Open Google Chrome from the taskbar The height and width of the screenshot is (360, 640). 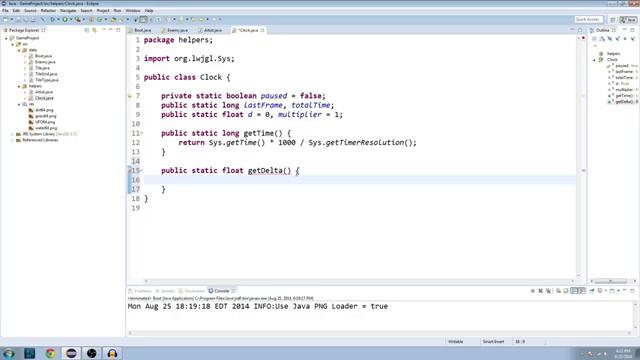point(50,353)
